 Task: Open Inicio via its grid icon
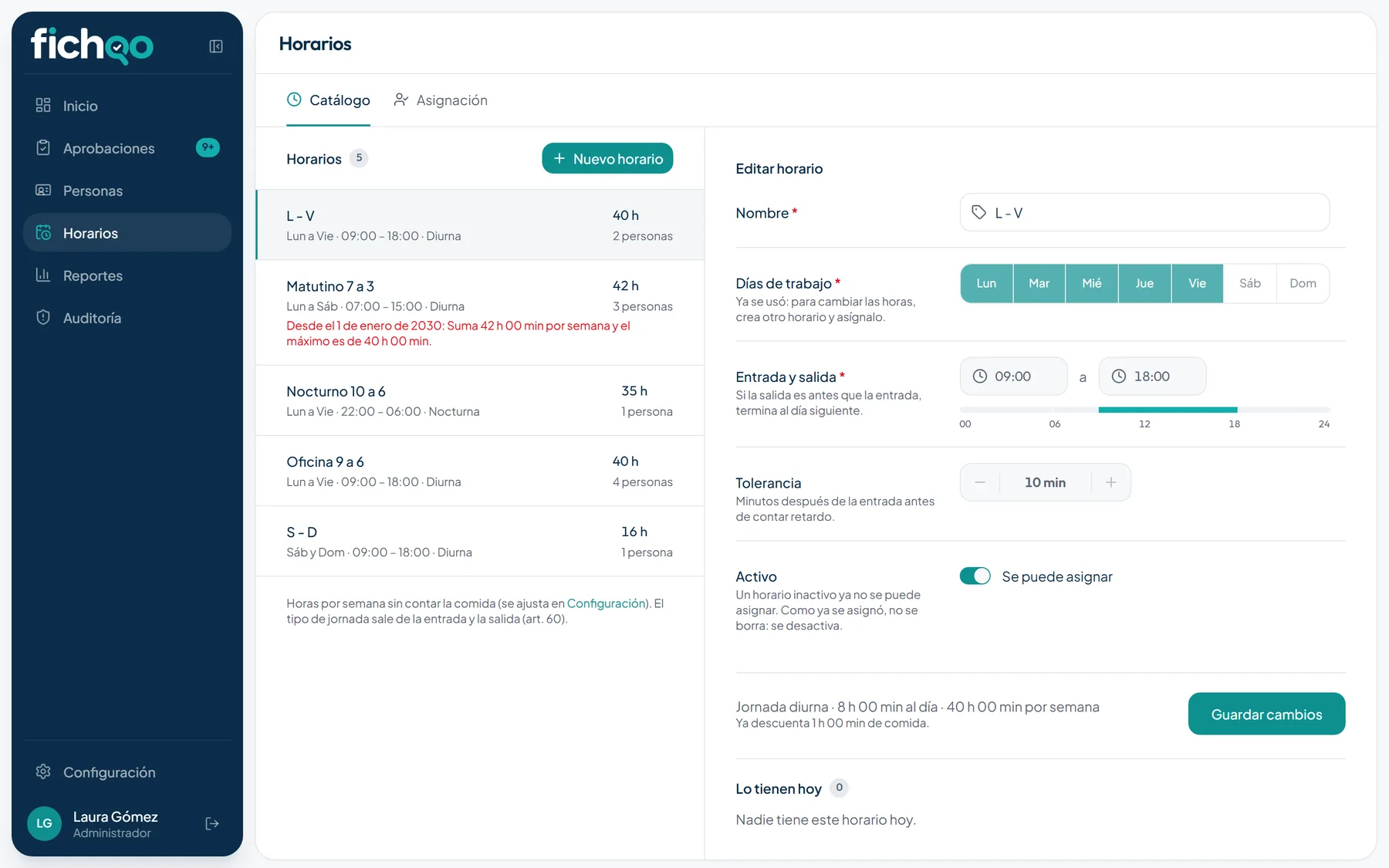pyautogui.click(x=43, y=105)
